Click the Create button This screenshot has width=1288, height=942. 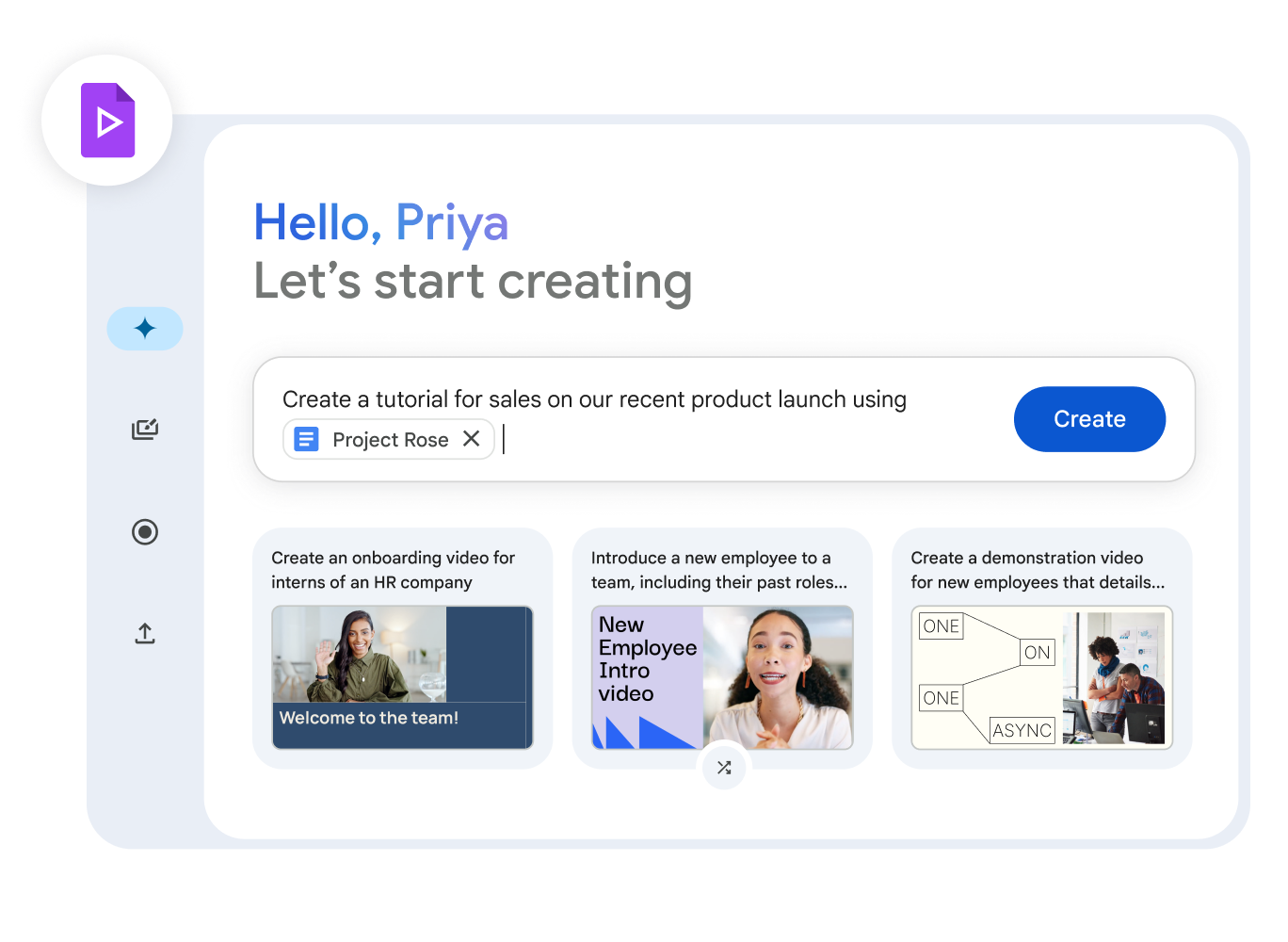(1089, 419)
